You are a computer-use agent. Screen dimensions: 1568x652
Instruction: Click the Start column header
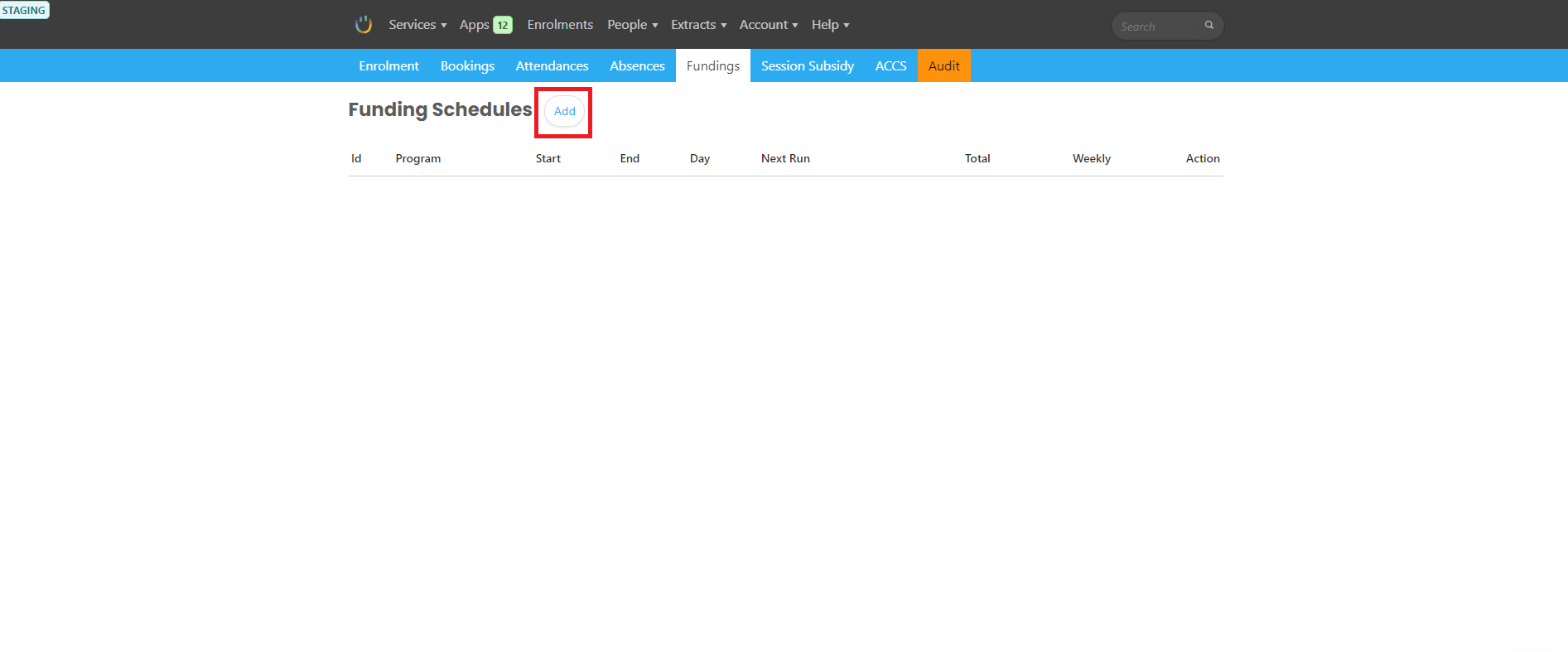tap(548, 158)
